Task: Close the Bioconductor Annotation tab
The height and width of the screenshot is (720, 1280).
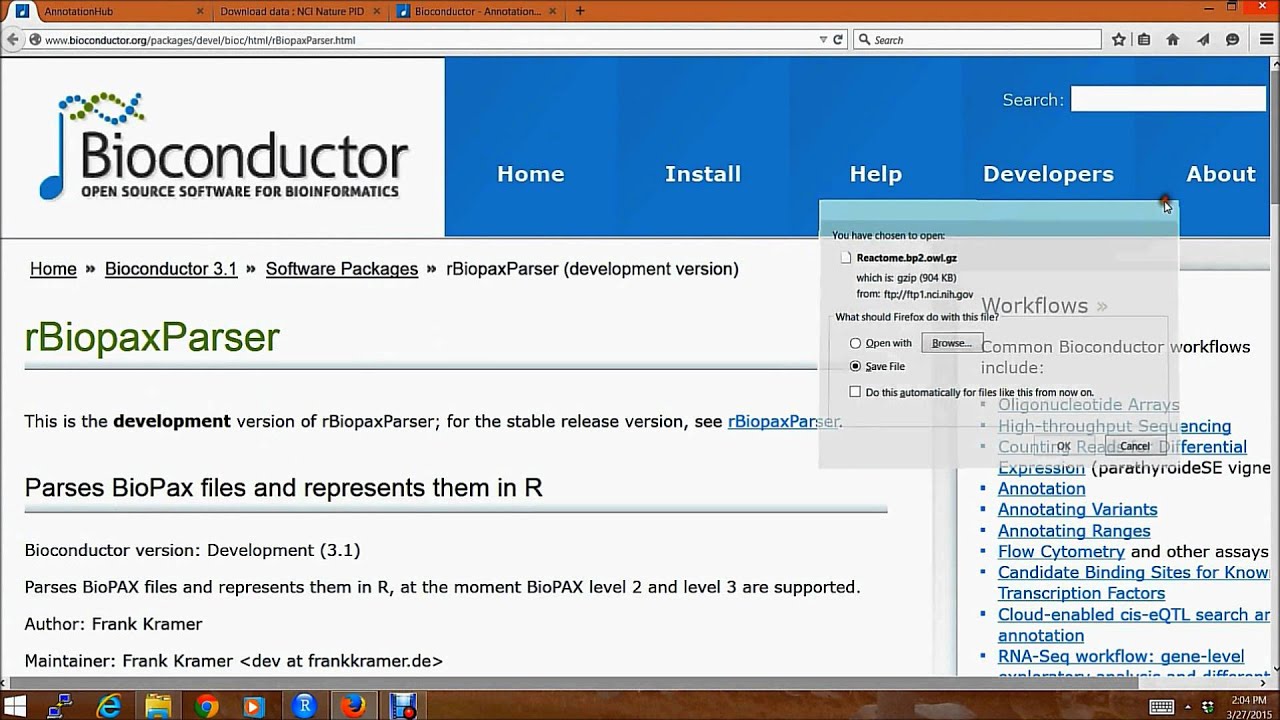Action: pyautogui.click(x=554, y=11)
